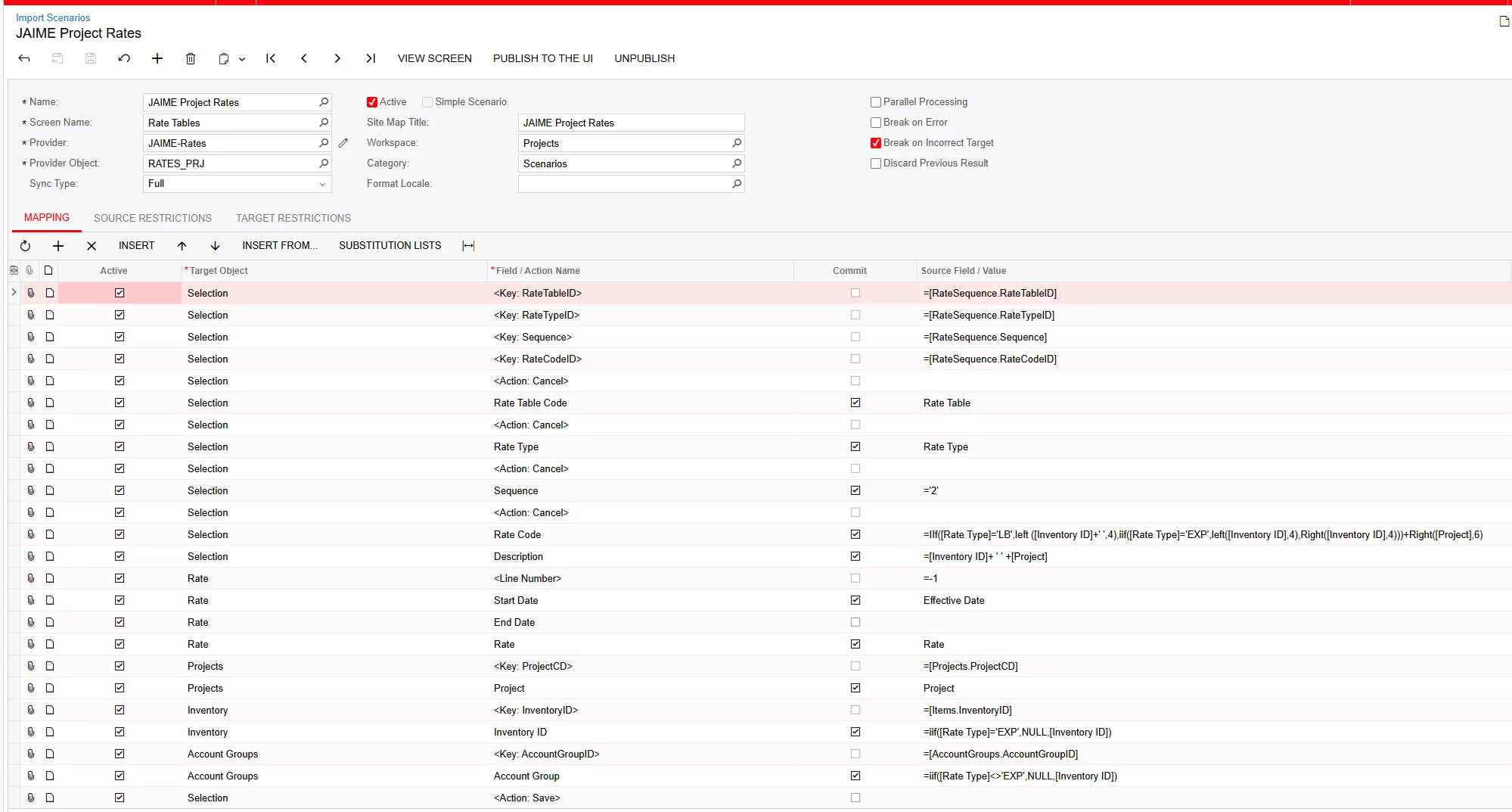Open the Screen Name lookup magnifier
Screen dimensions: 1512x812
(324, 123)
